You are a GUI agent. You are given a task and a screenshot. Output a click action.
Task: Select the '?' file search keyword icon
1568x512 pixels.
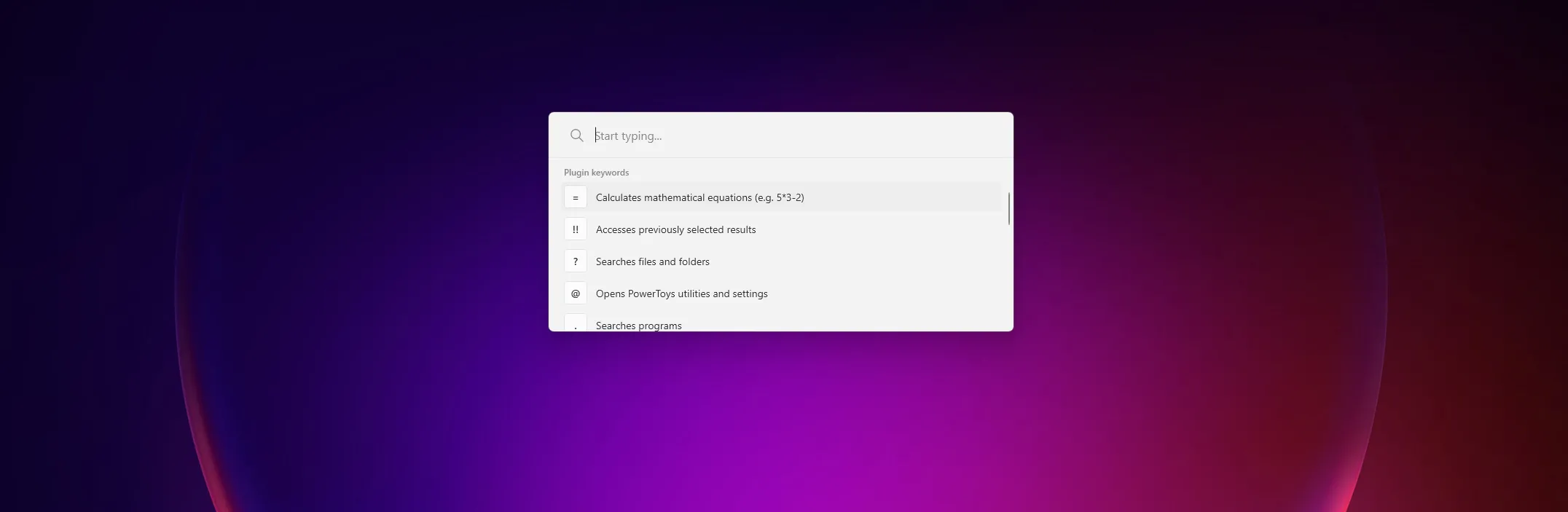click(x=576, y=261)
